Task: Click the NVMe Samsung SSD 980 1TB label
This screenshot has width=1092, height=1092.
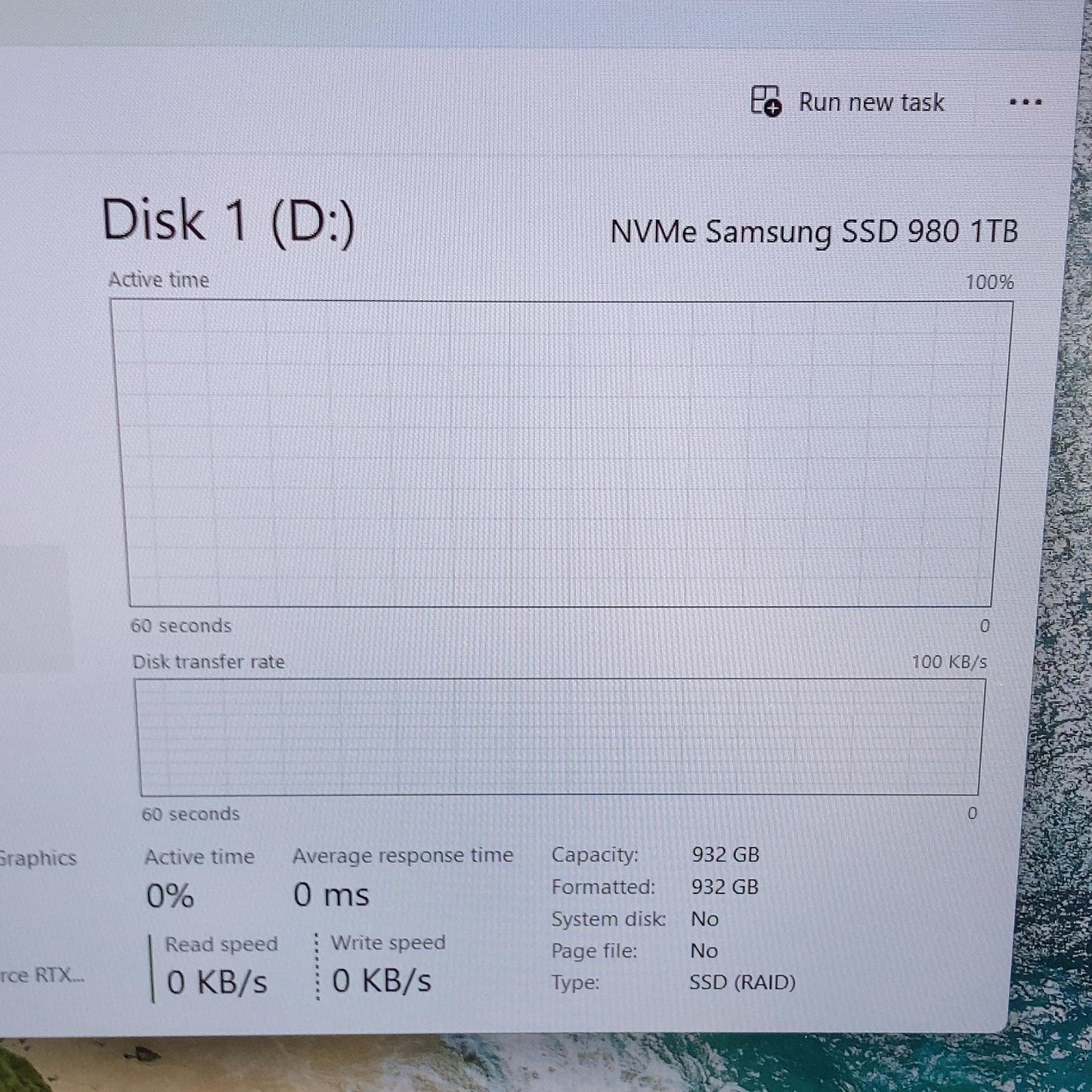Action: [x=814, y=231]
